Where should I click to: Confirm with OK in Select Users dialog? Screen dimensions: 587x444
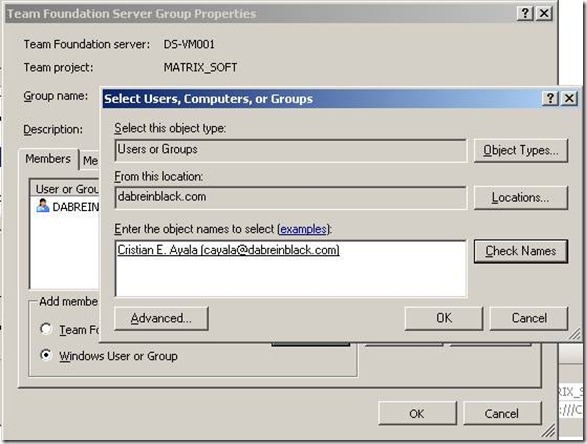[x=444, y=318]
